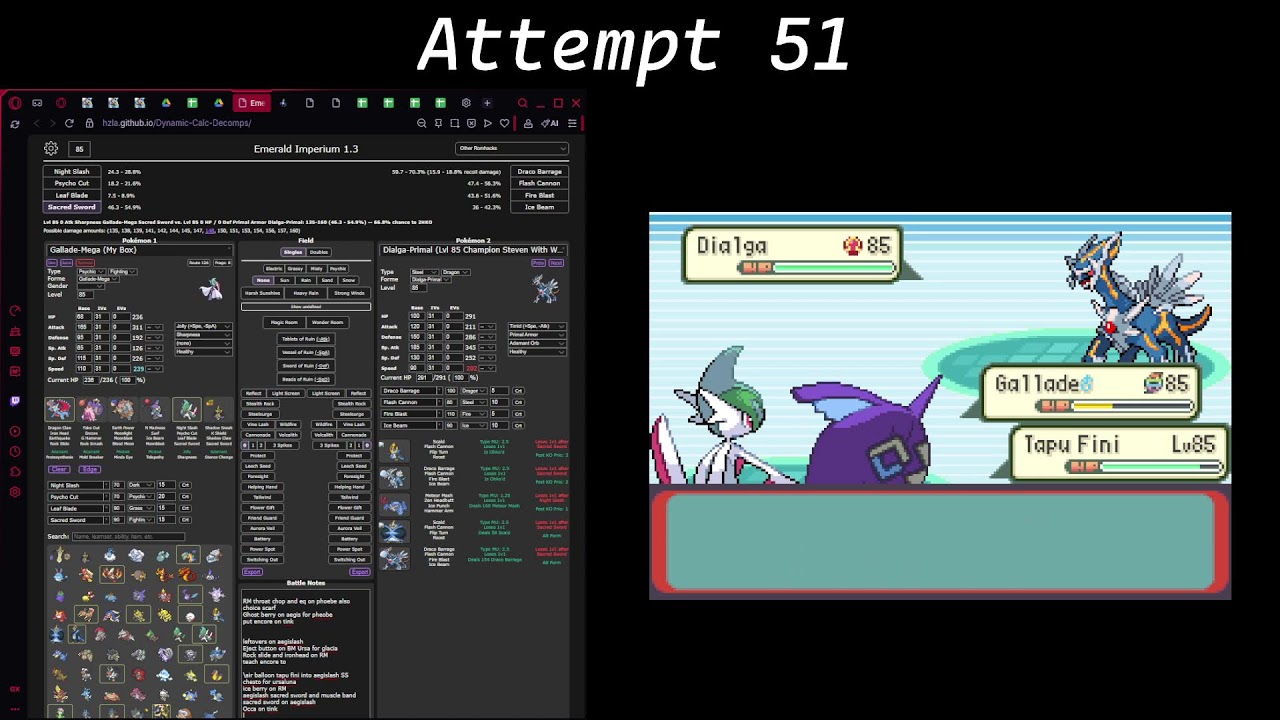
Task: Open the Opera main menu logo
Action: 15,103
